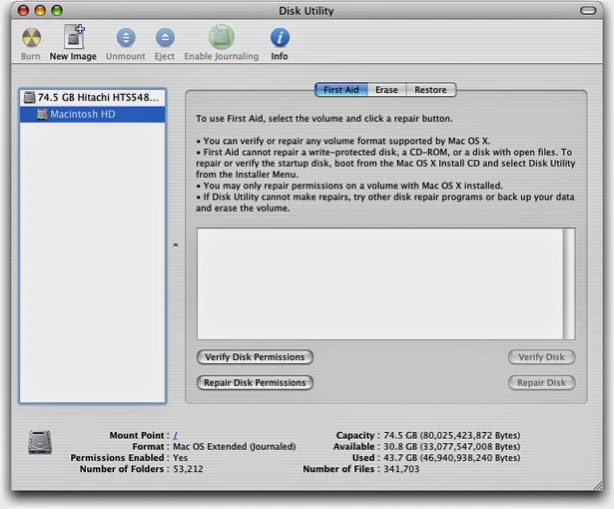Viewport: 614px width, 509px height.
Task: Open the Restore tab
Action: 431,90
